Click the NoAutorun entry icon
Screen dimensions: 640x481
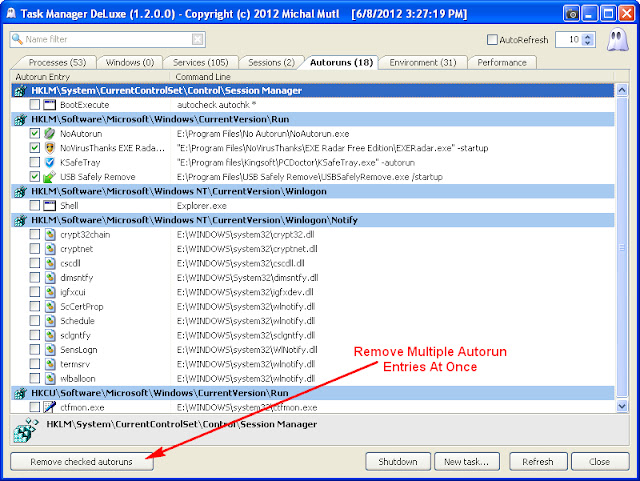(49, 134)
